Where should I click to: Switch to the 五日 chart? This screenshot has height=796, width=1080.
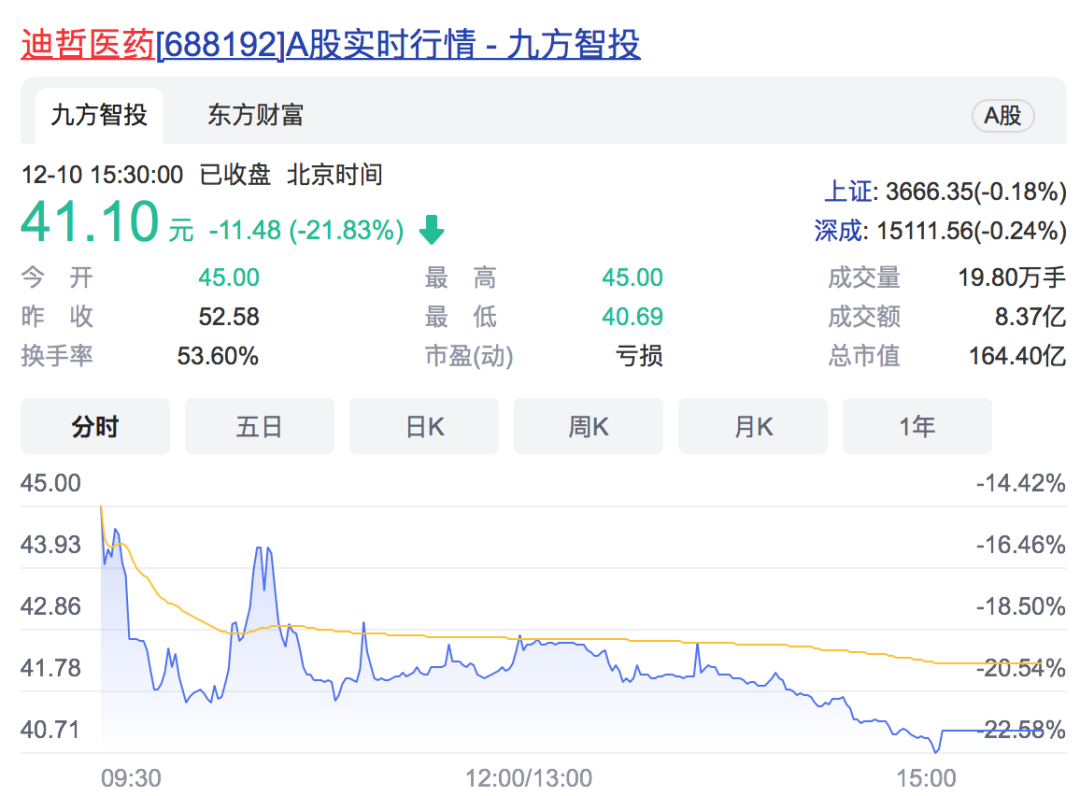(259, 425)
